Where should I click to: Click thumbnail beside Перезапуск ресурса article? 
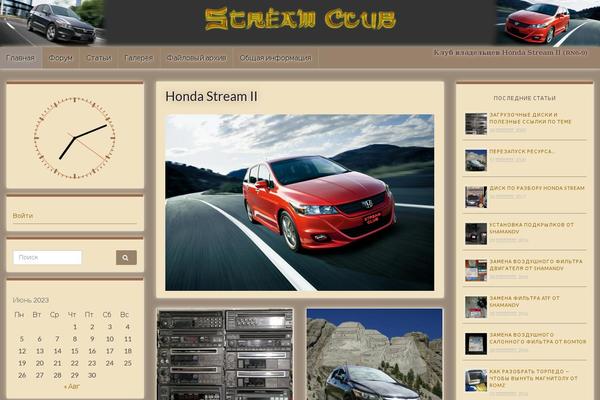coord(476,160)
